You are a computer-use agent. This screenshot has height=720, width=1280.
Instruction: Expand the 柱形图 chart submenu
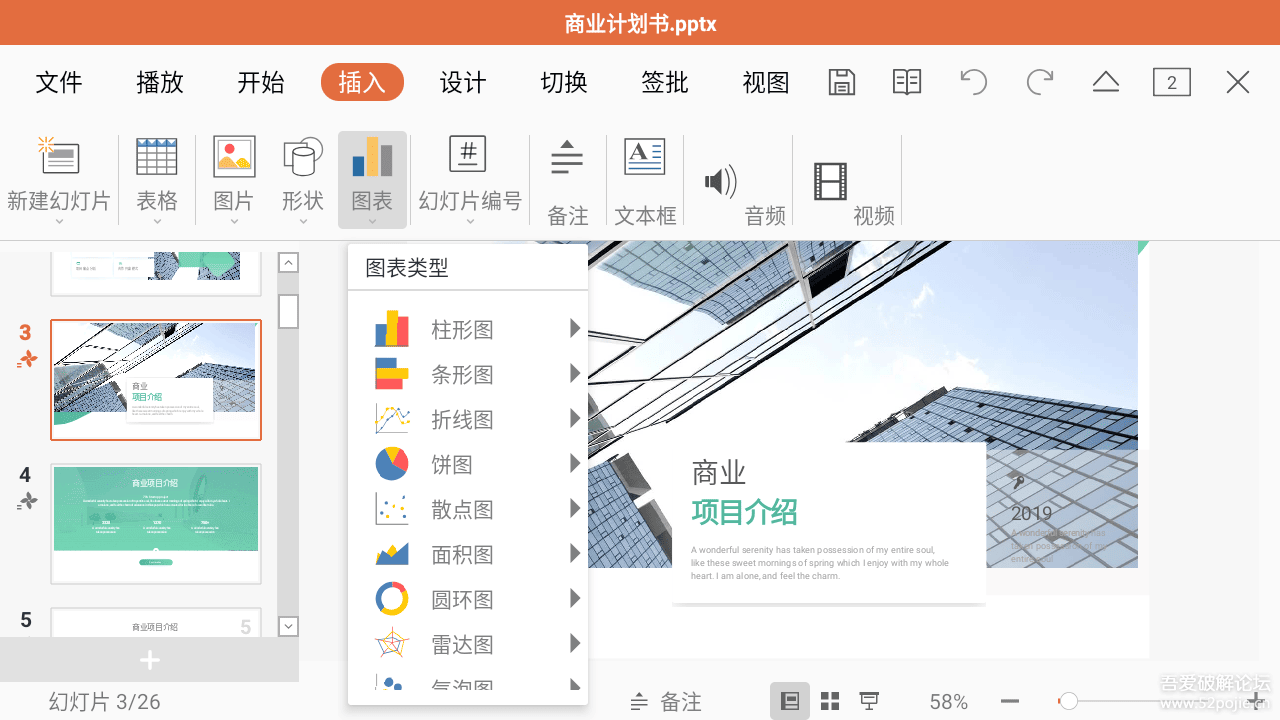point(575,329)
